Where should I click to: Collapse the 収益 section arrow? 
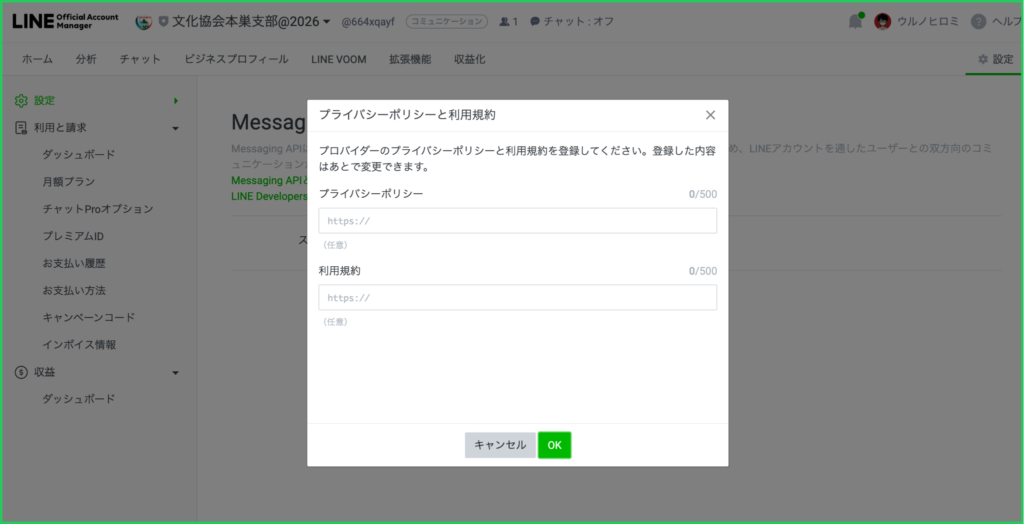coord(175,372)
